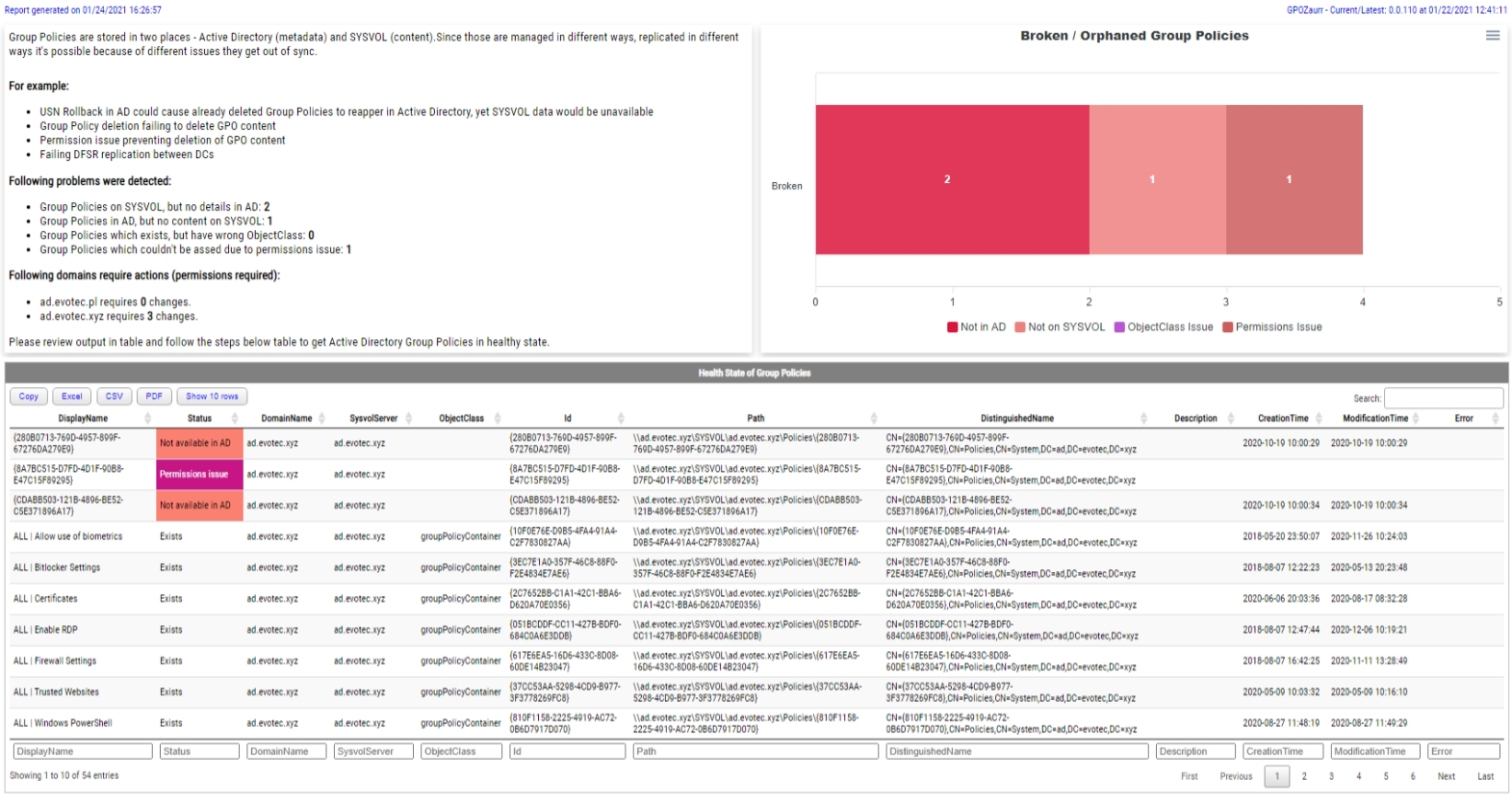Image resolution: width=1512 pixels, height=806 pixels.
Task: Export table using the Excel button
Action: pyautogui.click(x=72, y=397)
